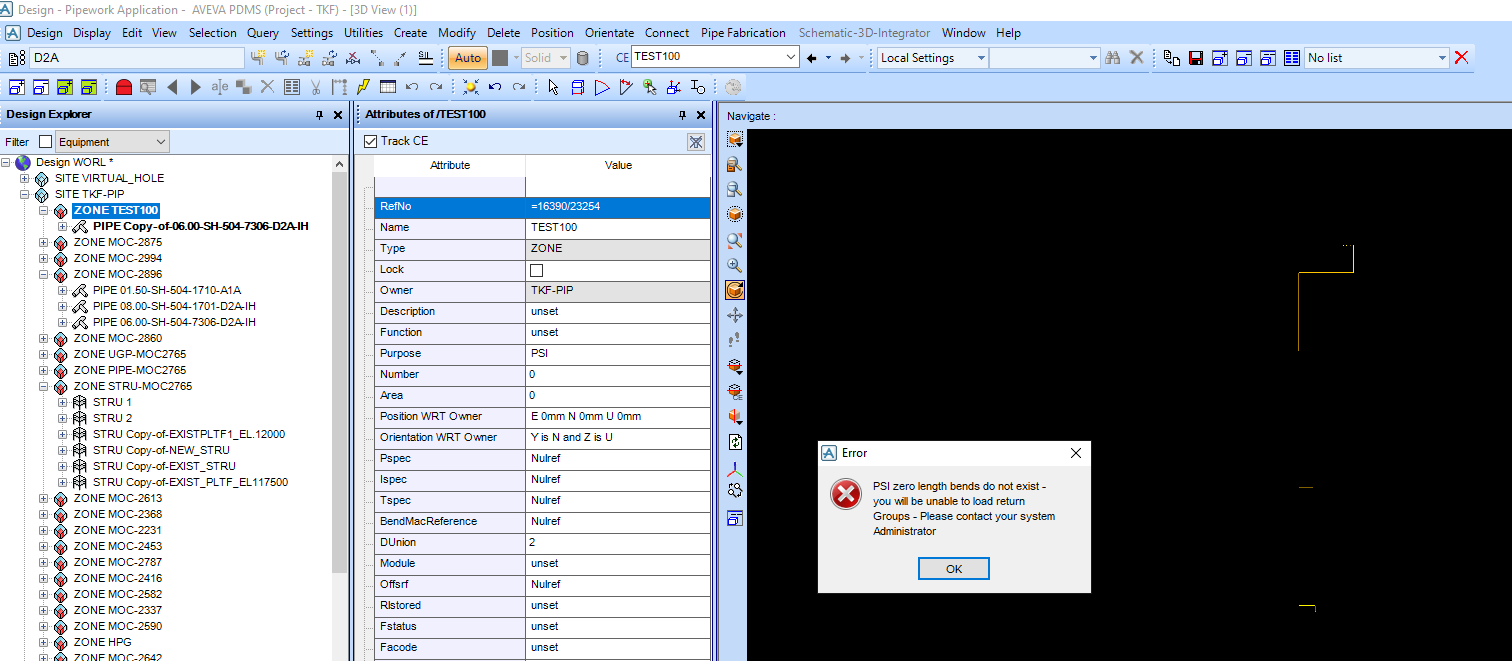
Task: Click the left black triangle previous icon
Action: [172, 87]
